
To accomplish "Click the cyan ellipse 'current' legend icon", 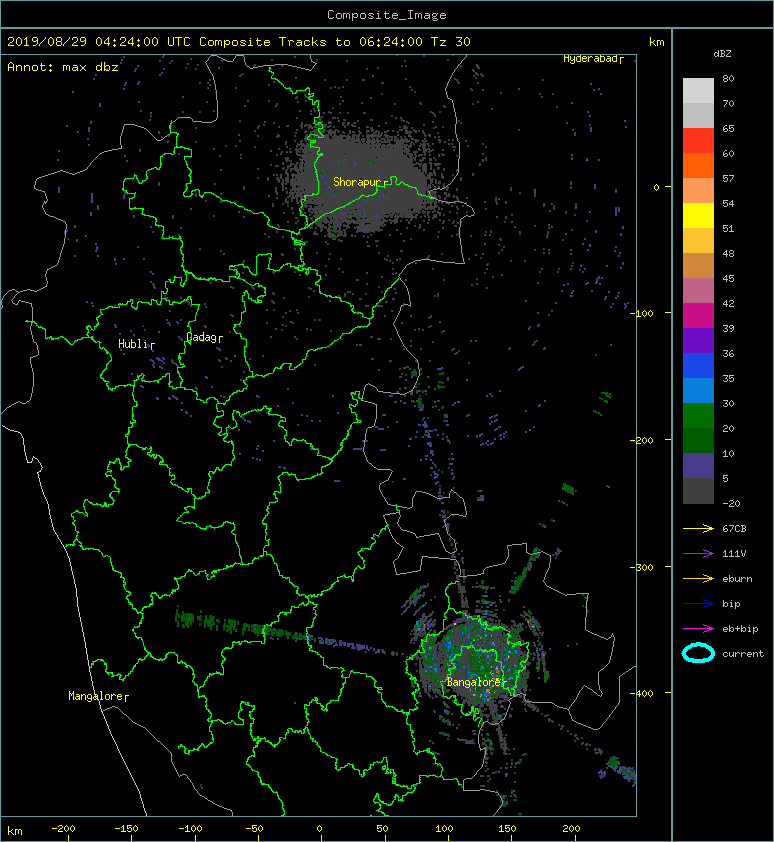I will click(x=698, y=653).
